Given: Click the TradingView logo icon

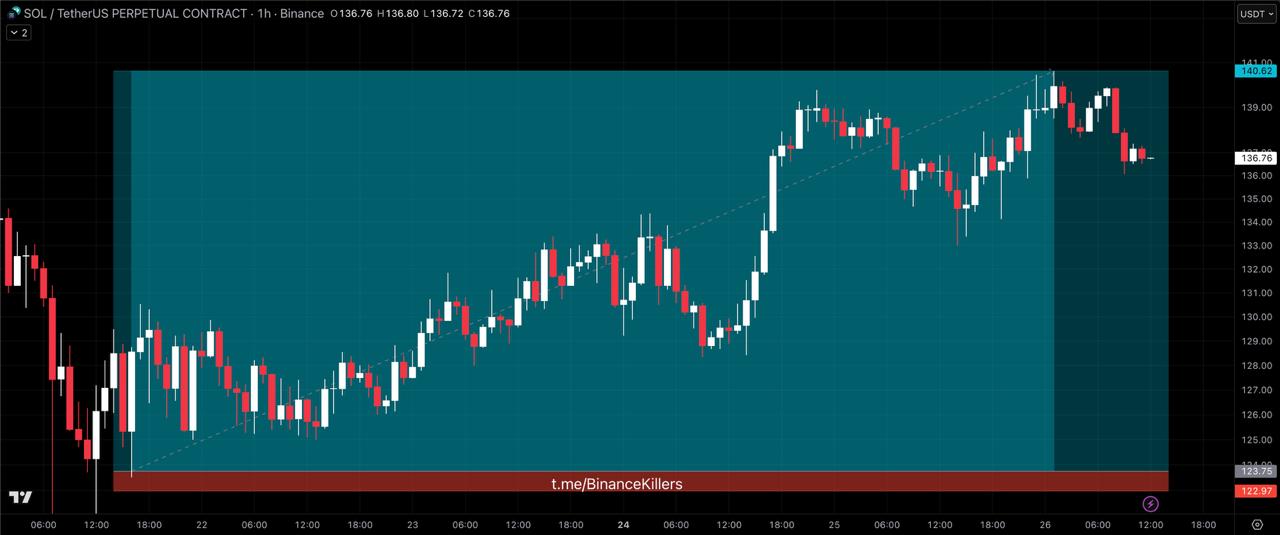Looking at the screenshot, I should coord(20,497).
